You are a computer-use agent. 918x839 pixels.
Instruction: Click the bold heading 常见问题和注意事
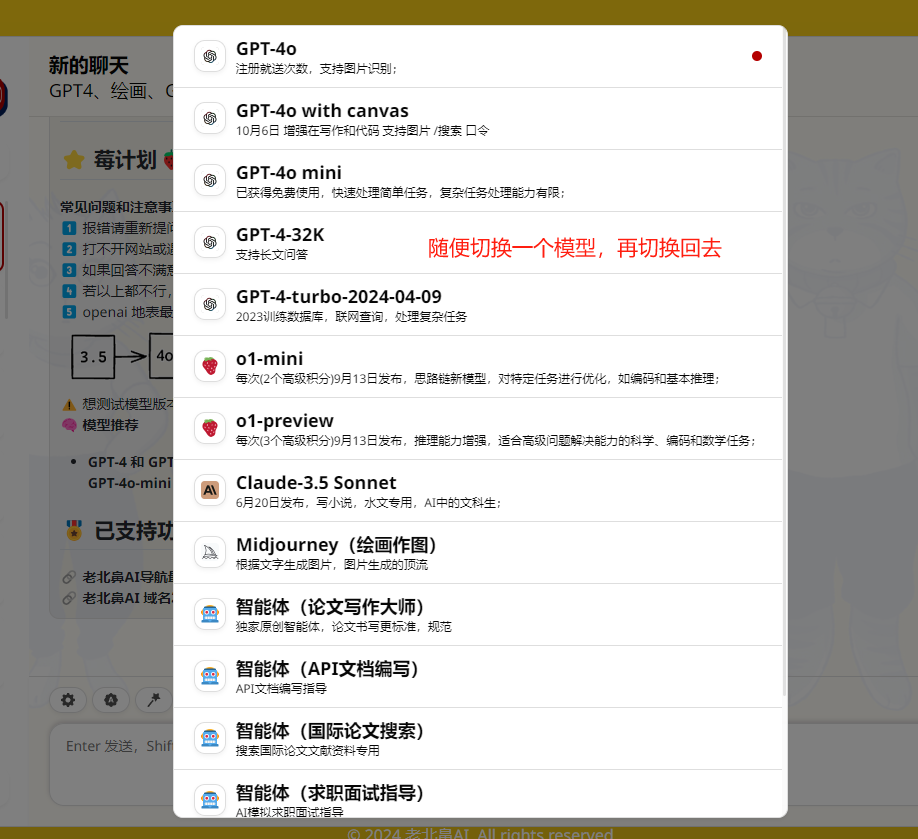click(x=117, y=207)
